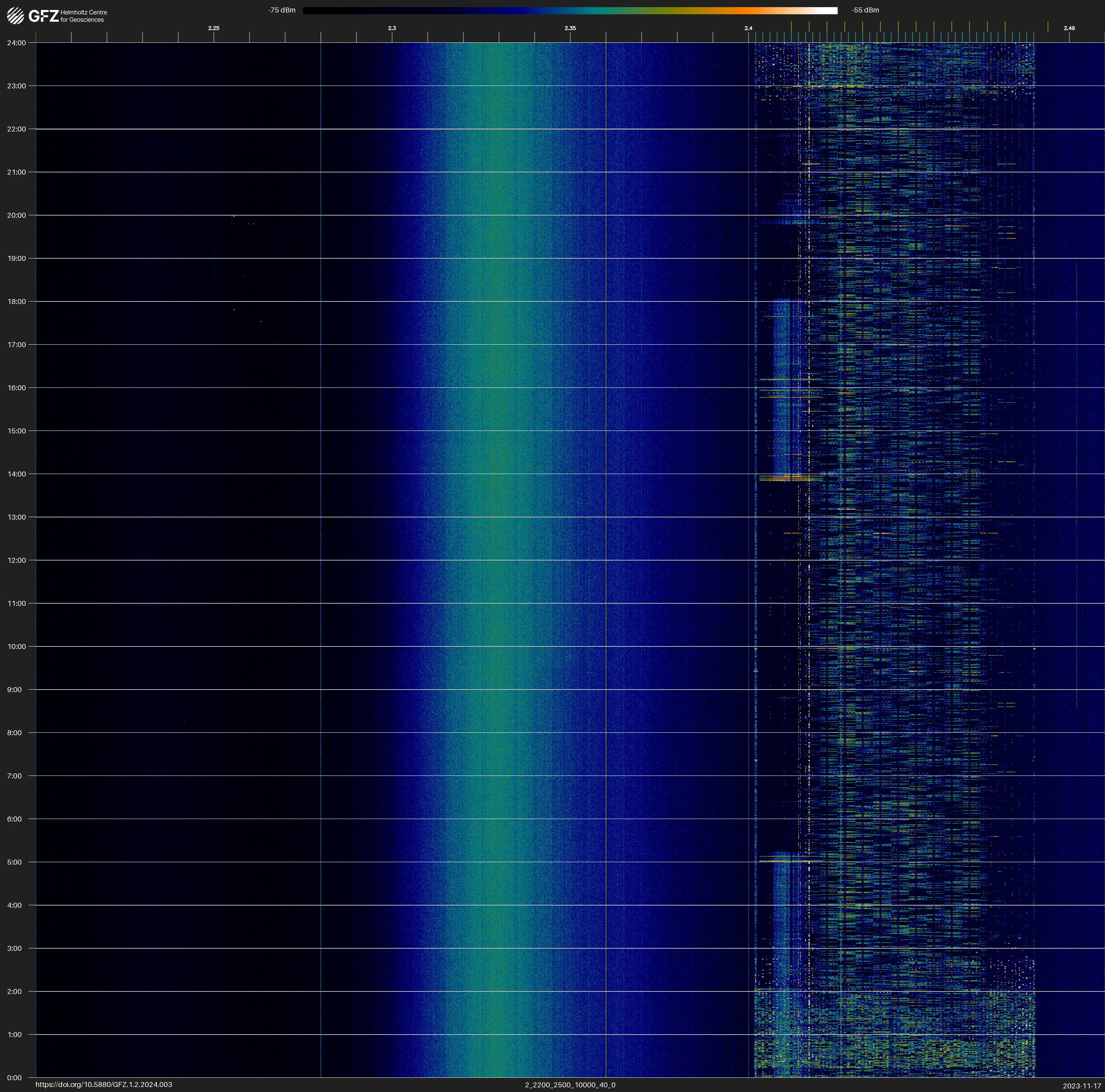The width and height of the screenshot is (1105, 1092).
Task: Click the 2023-11-17 date label
Action: click(x=1081, y=1086)
